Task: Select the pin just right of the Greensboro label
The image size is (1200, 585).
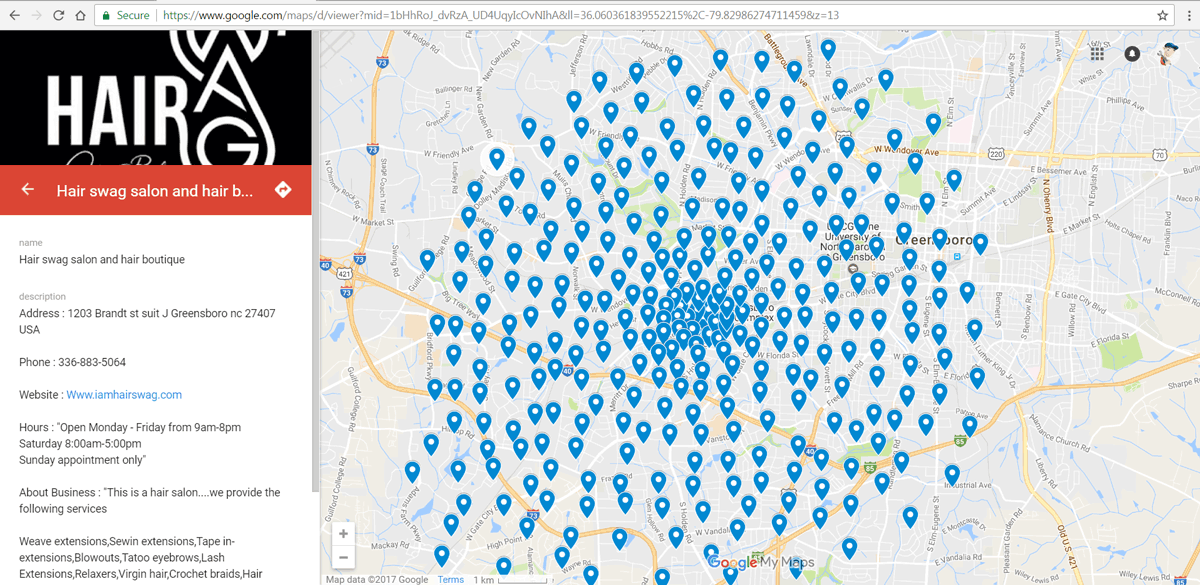Action: [980, 244]
